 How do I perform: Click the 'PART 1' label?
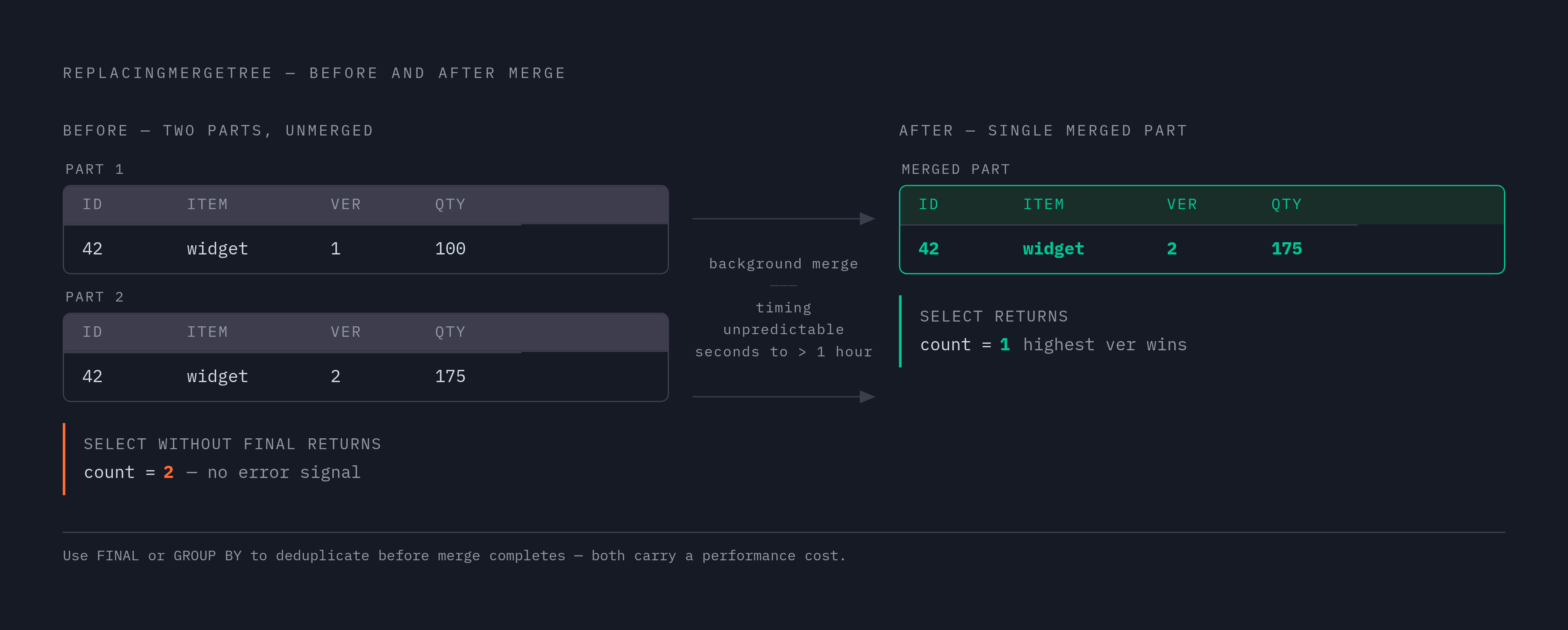95,169
